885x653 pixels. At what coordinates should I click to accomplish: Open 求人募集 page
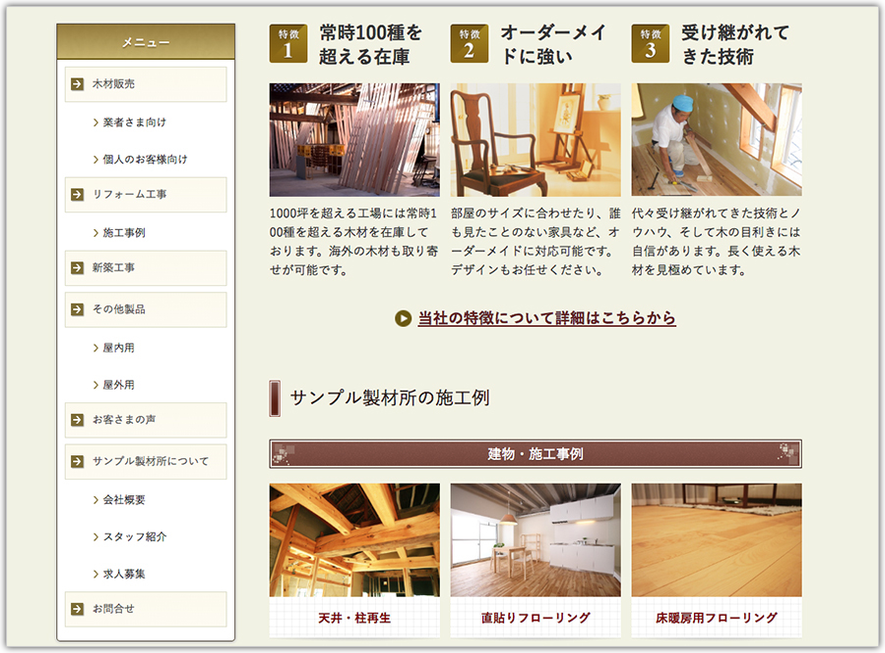[124, 574]
